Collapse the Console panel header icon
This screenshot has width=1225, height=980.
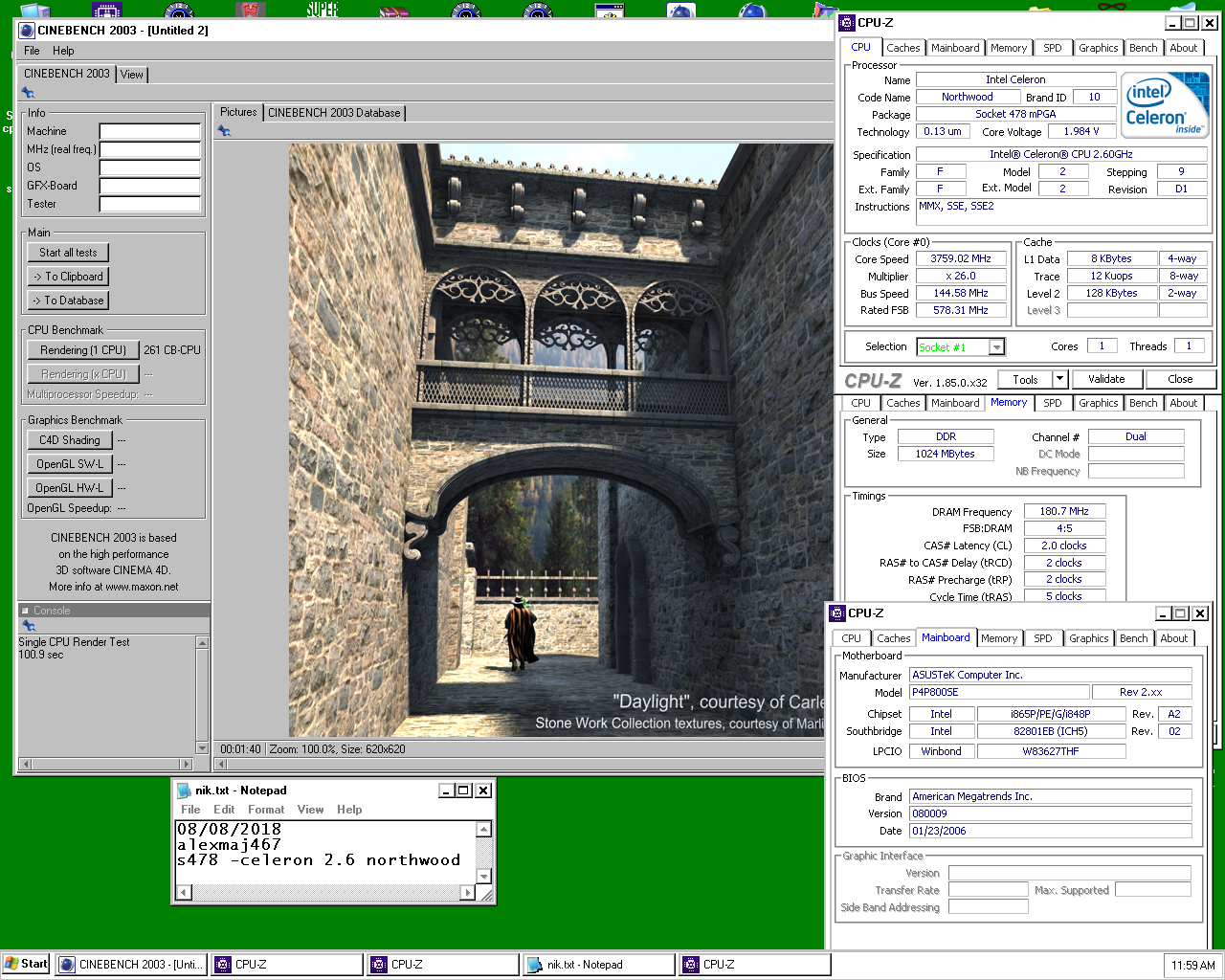click(25, 611)
